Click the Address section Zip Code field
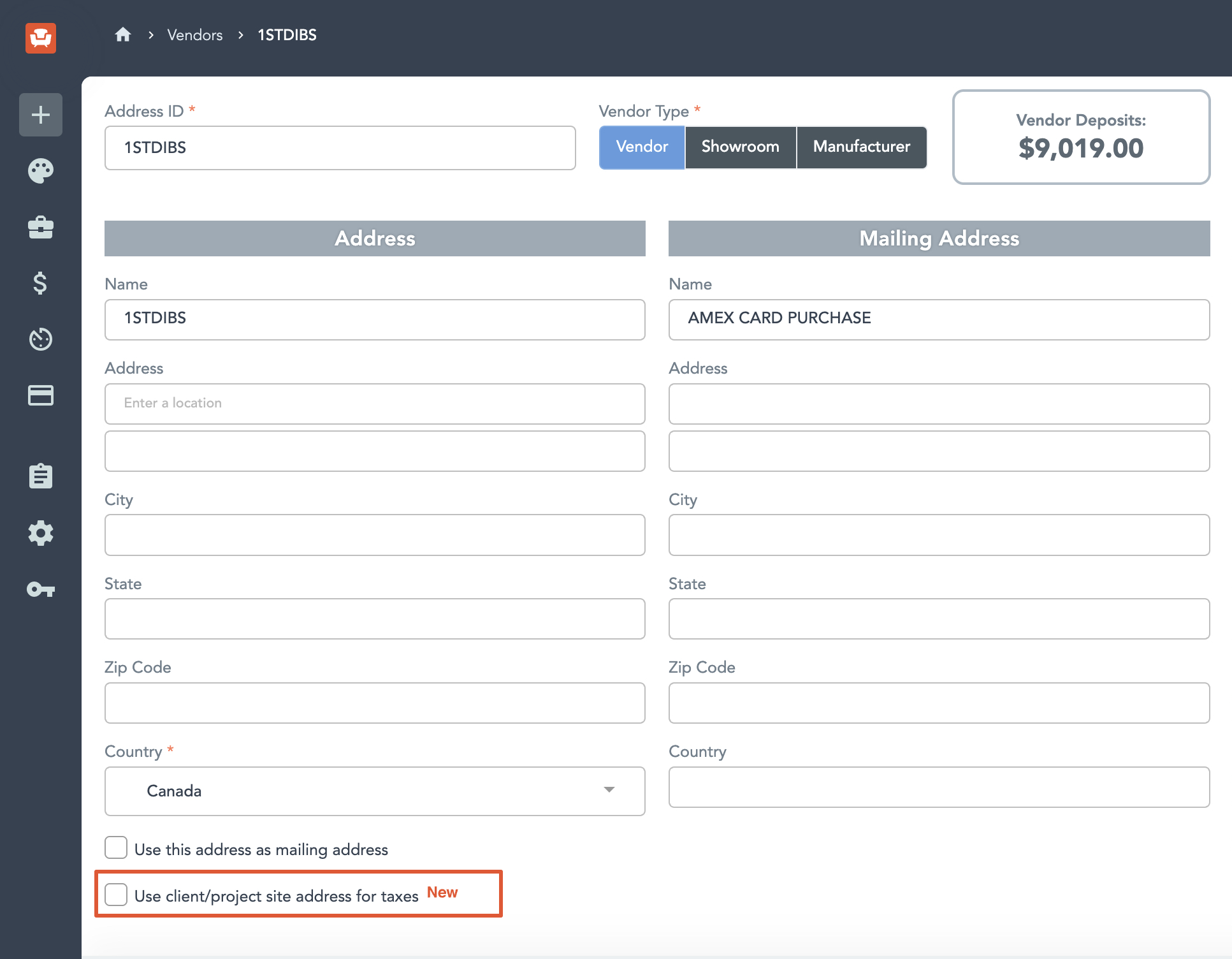This screenshot has height=959, width=1232. tap(375, 703)
